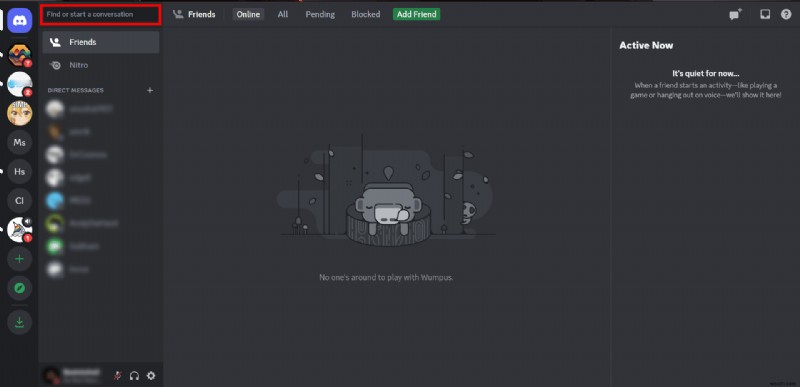
Task: Click the Active Now heading
Action: [646, 45]
